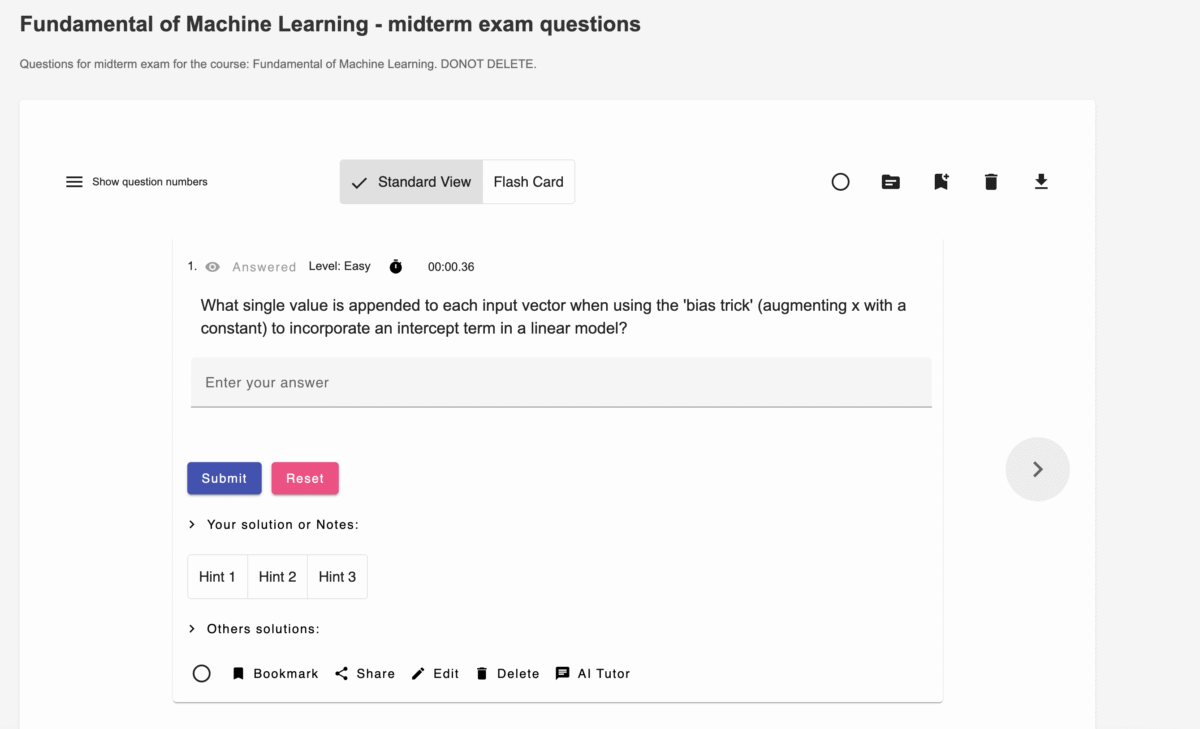Toggle the eye visibility icon beside Answered

(x=212, y=267)
